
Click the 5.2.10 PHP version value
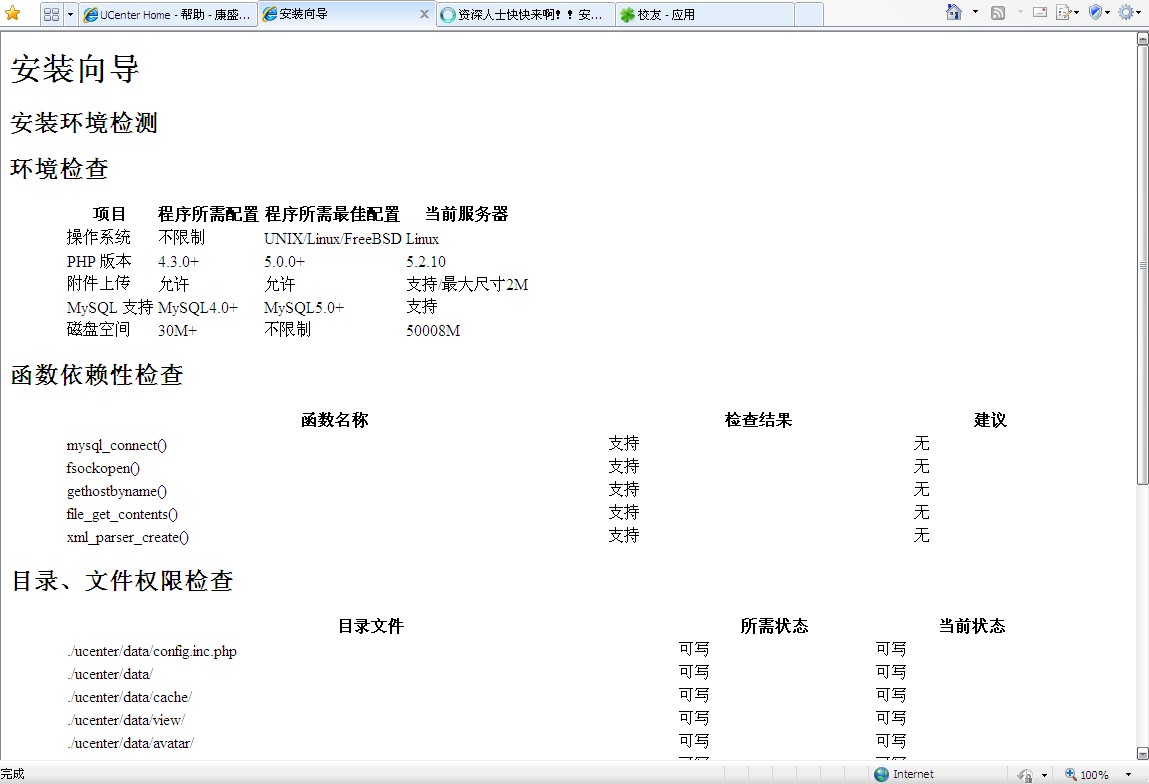tap(426, 262)
